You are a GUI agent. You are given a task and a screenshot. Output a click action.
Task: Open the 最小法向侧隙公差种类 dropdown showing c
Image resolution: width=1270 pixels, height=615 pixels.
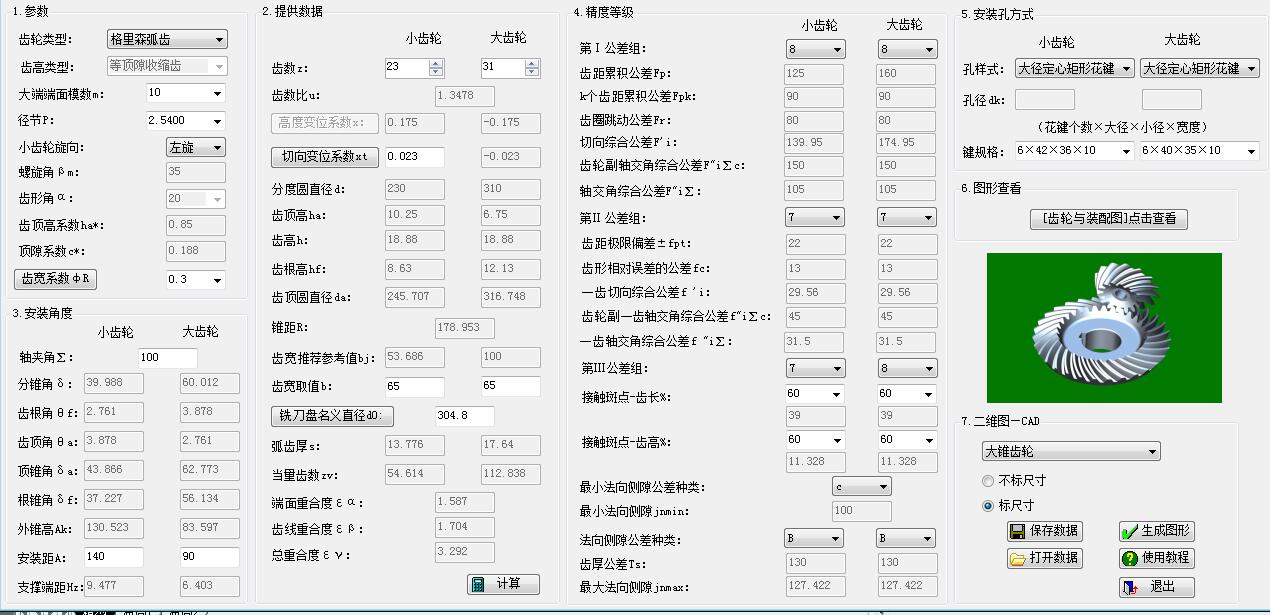861,487
